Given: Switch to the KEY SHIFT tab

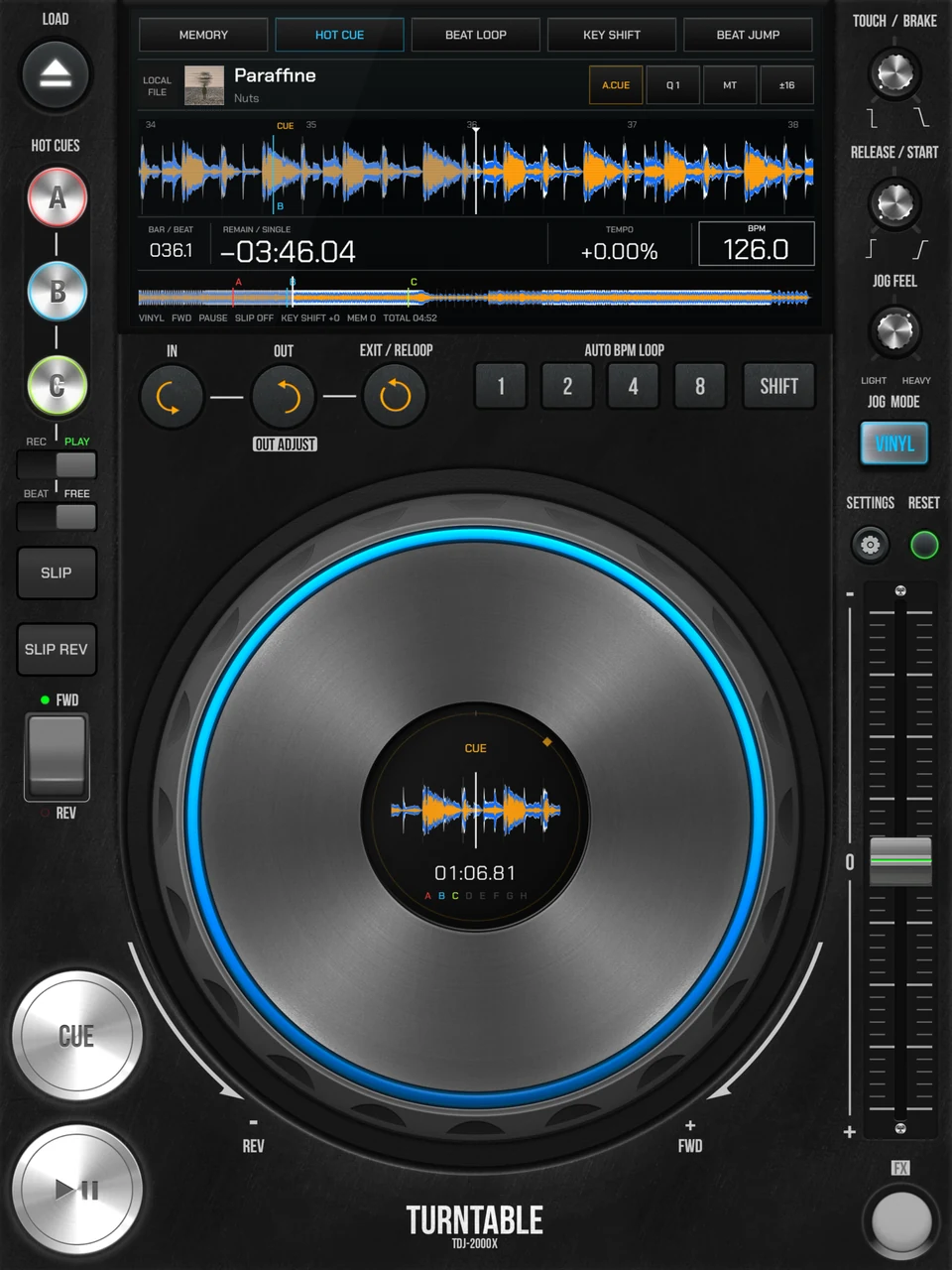Looking at the screenshot, I should tap(612, 35).
